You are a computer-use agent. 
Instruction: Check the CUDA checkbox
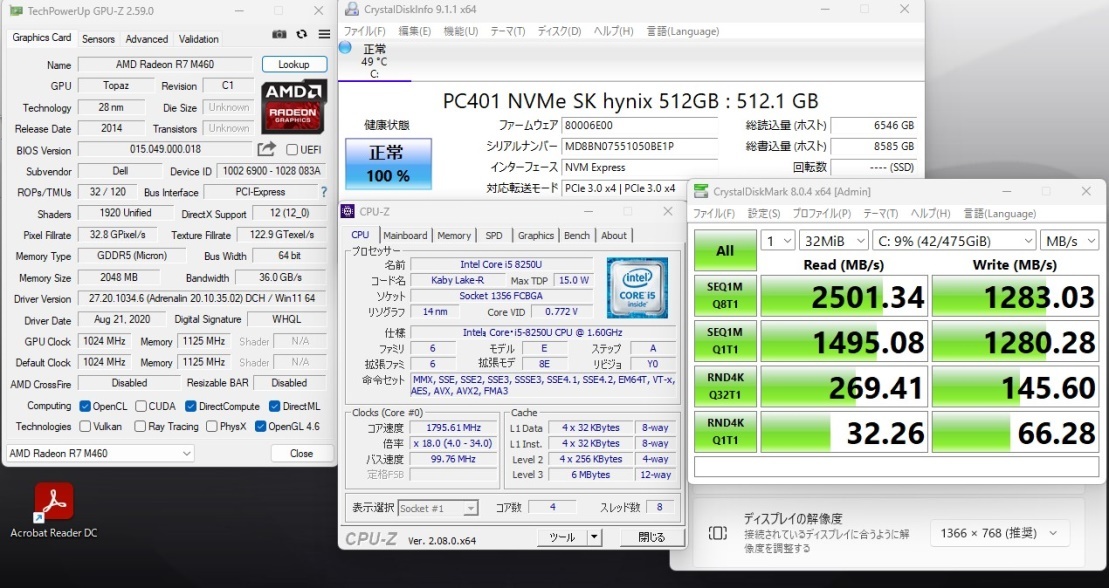pos(141,406)
